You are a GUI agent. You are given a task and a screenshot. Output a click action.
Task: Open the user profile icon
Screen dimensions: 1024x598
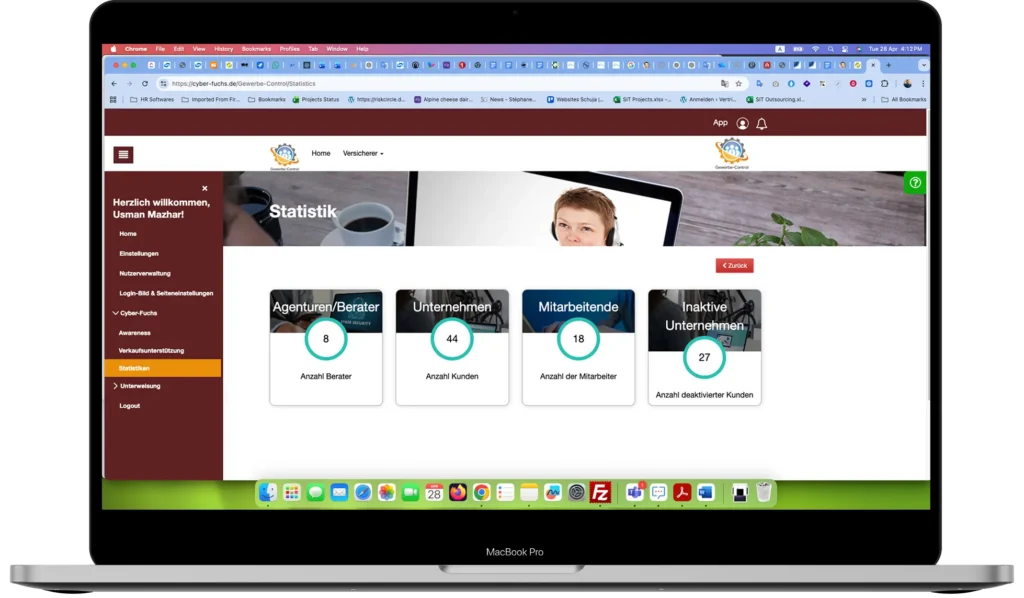743,123
